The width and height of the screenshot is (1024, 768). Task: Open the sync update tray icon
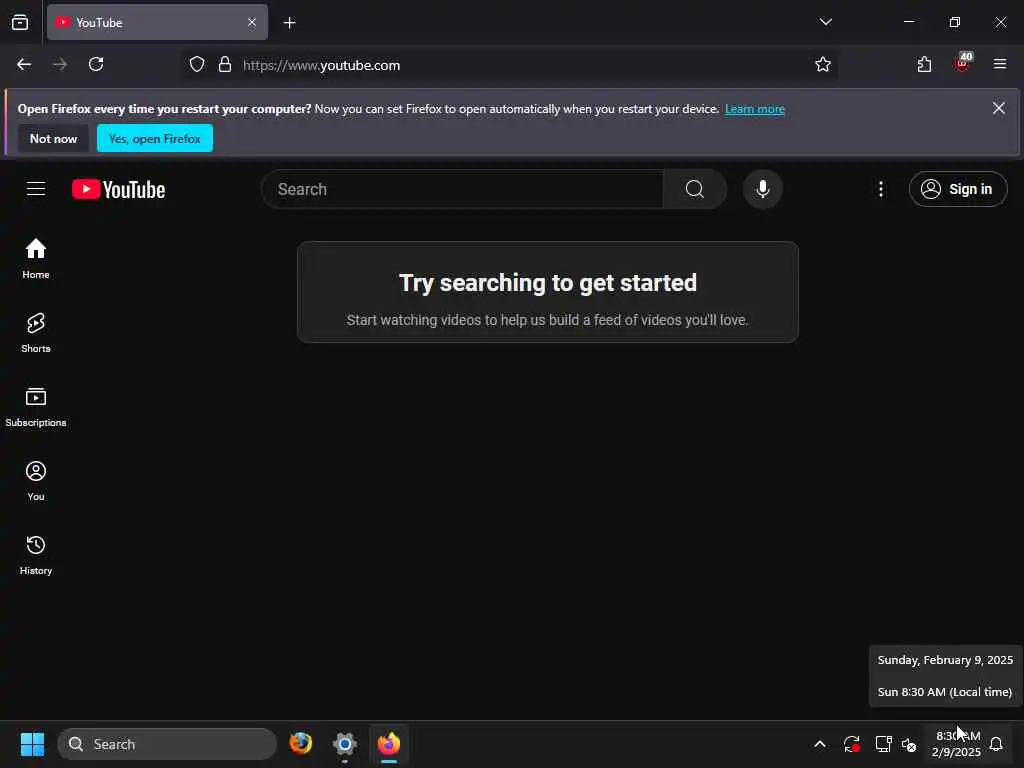(852, 744)
